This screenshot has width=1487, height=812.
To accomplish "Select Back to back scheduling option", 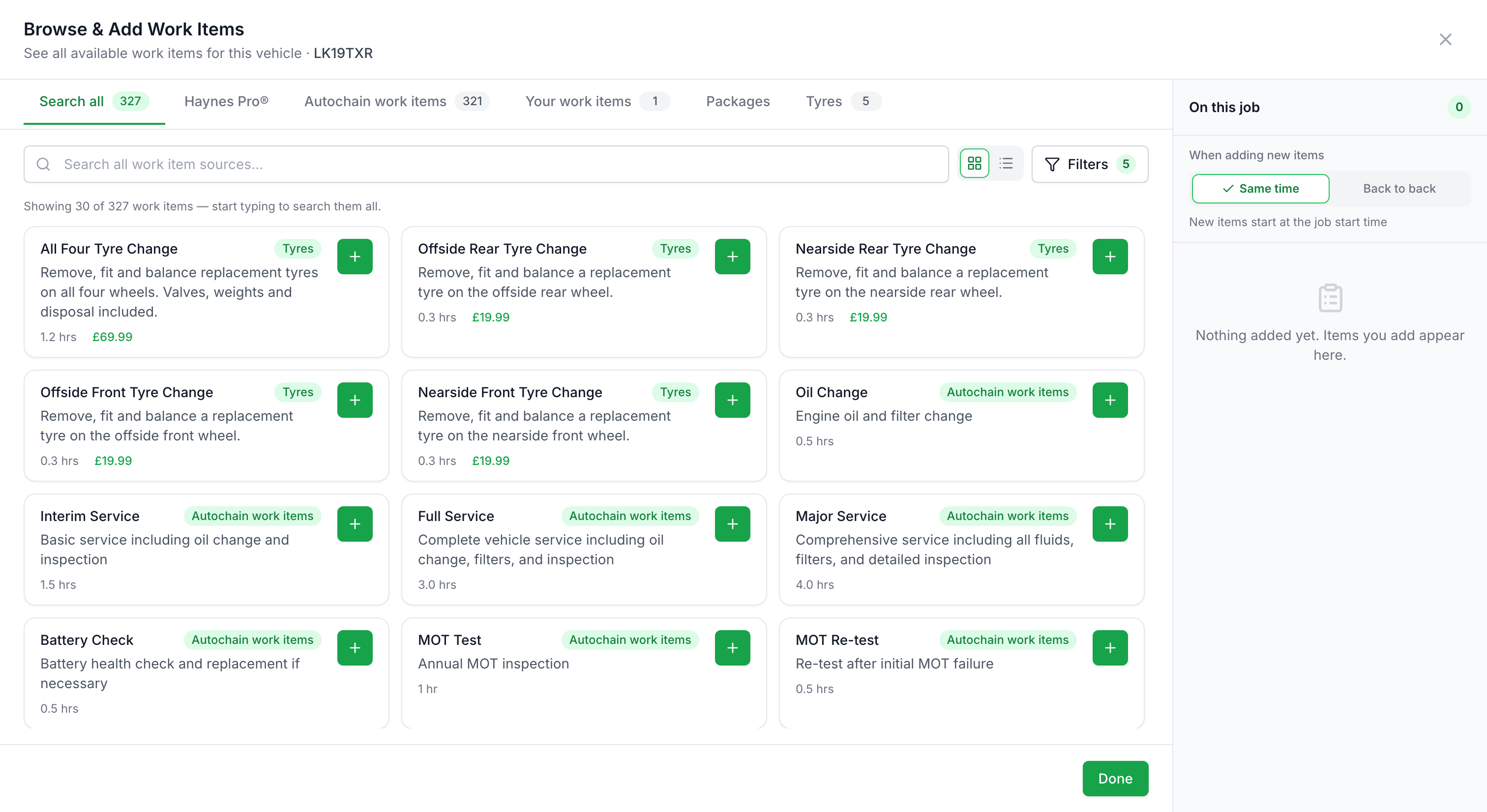I will coord(1398,189).
